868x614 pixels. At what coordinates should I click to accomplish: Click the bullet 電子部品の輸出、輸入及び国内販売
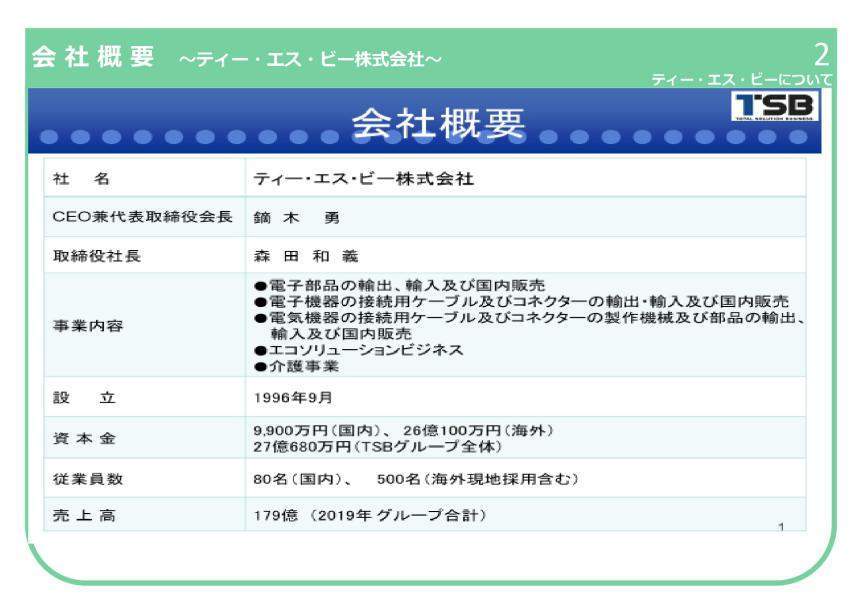coord(400,286)
